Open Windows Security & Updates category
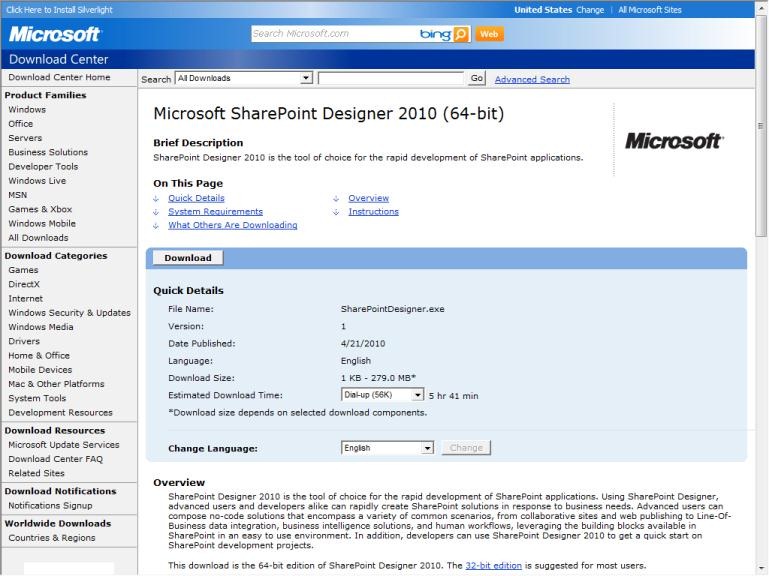Screen dimensions: 769x576 (x=70, y=313)
